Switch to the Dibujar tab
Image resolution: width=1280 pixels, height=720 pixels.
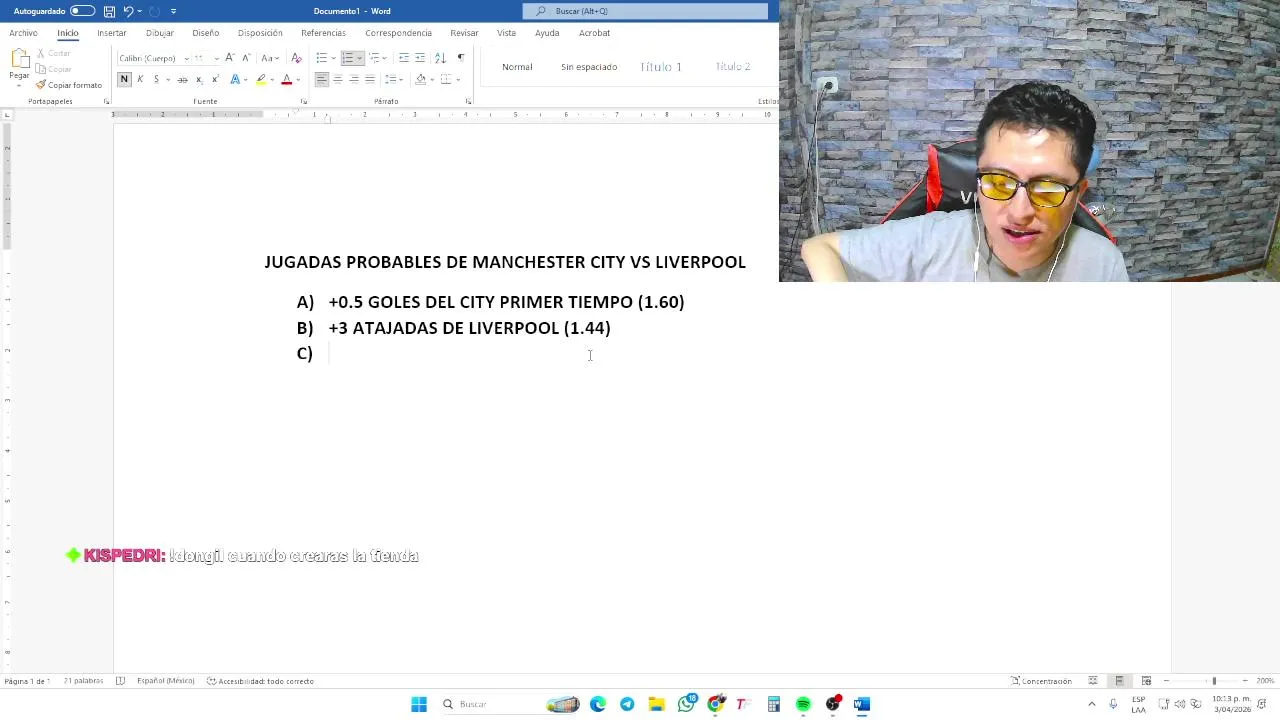click(x=160, y=33)
